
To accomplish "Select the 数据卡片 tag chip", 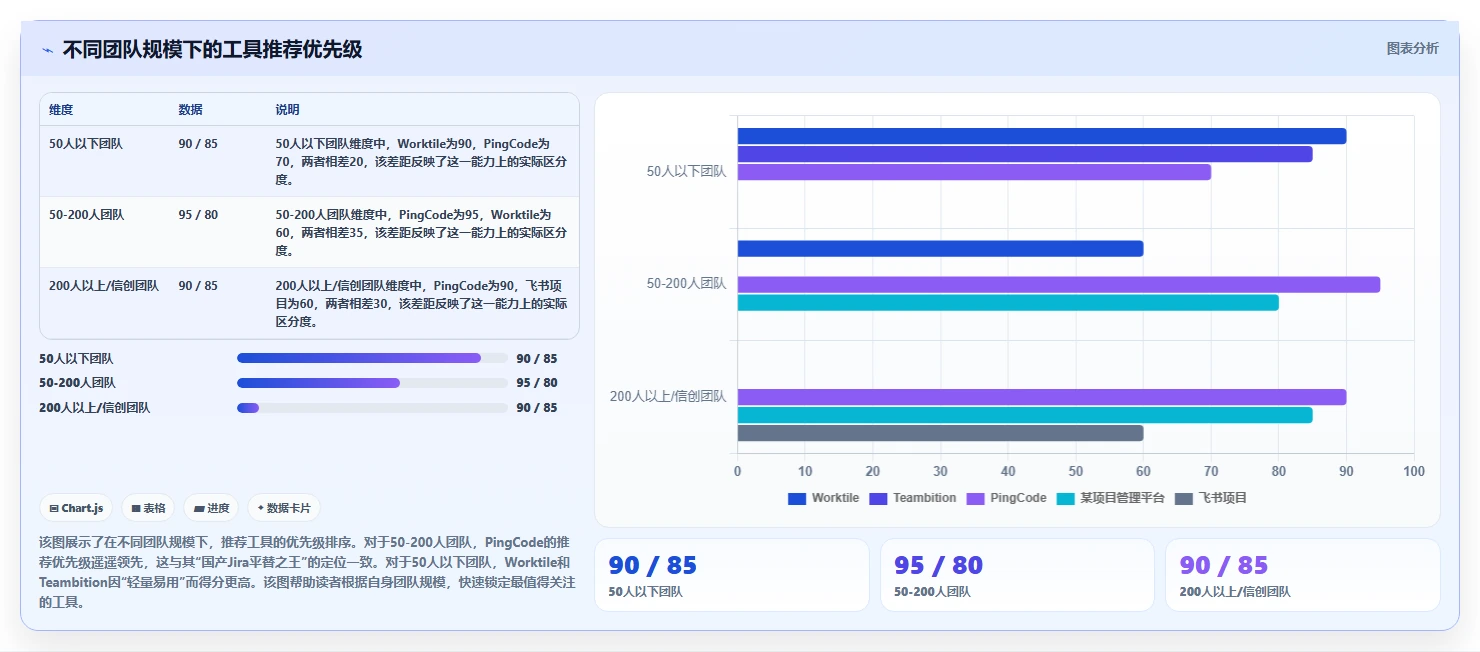I will pos(284,508).
